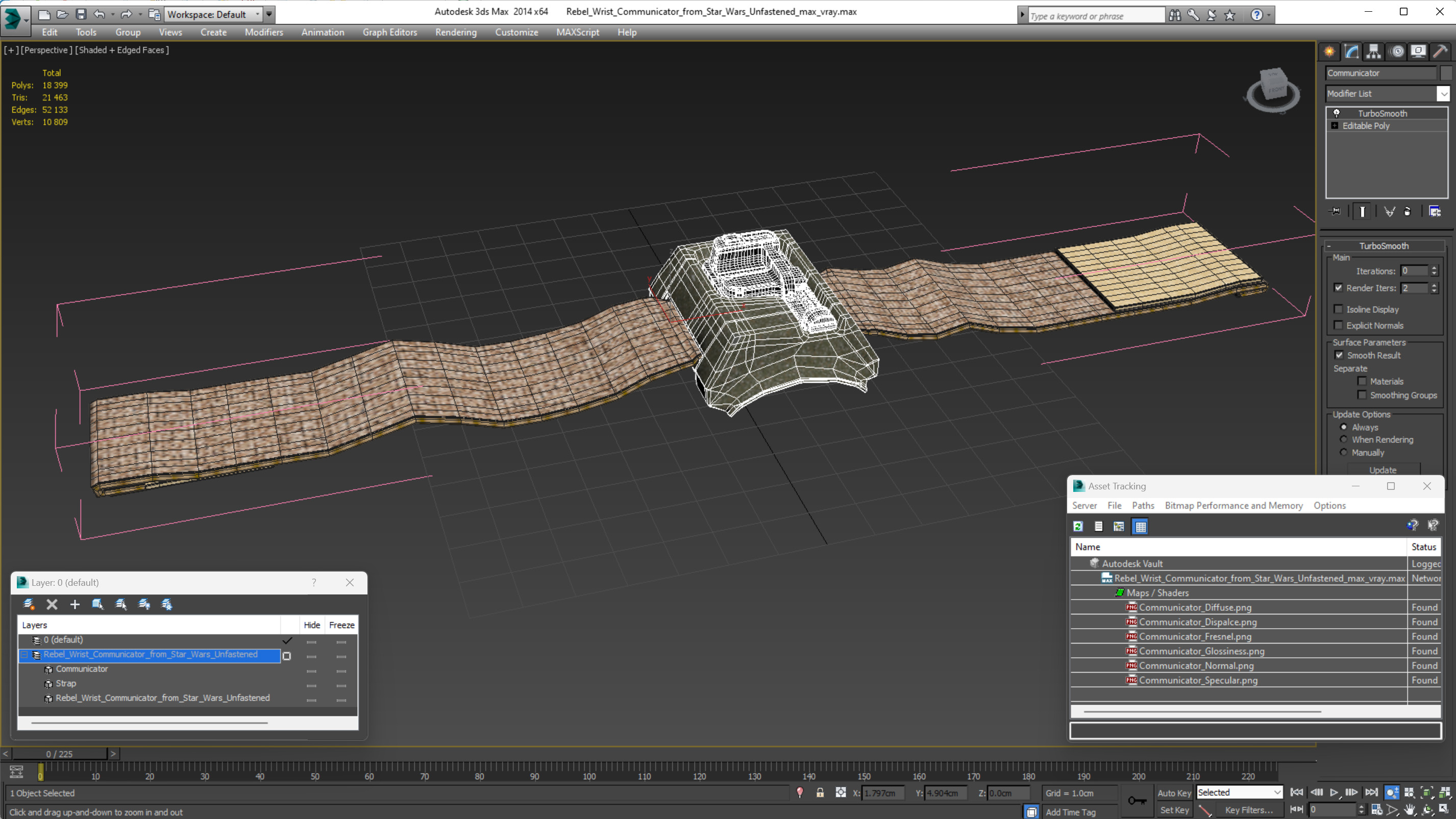The image size is (1456, 819).
Task: Toggle Render Iters checkbox
Action: pyautogui.click(x=1339, y=288)
